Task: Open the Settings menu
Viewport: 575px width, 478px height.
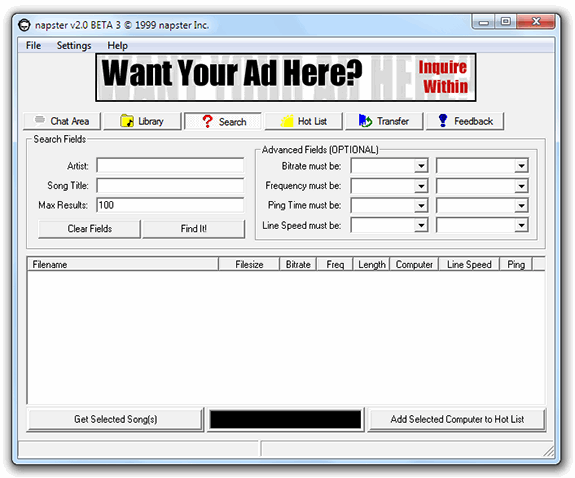Action: point(74,45)
